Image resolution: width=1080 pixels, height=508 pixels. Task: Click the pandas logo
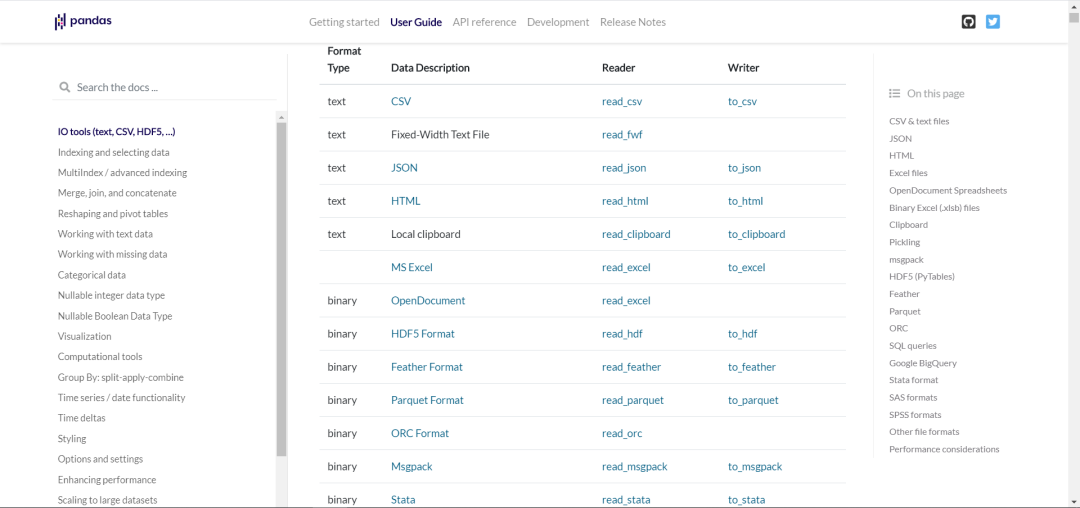(83, 21)
